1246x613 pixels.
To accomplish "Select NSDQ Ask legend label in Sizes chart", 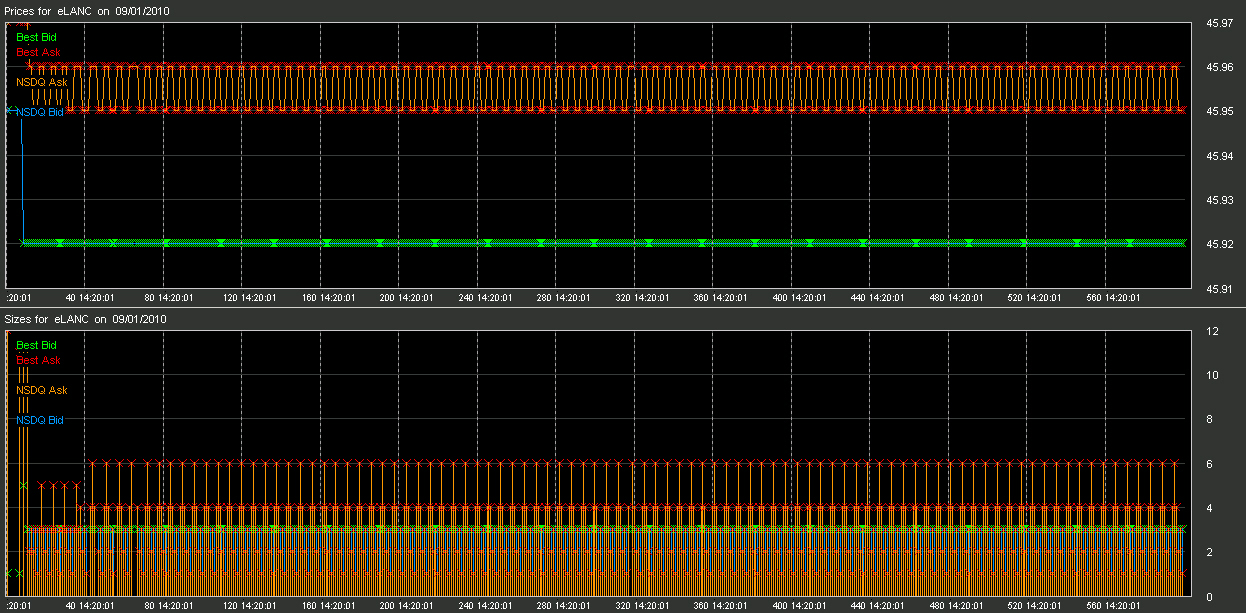I will [41, 390].
